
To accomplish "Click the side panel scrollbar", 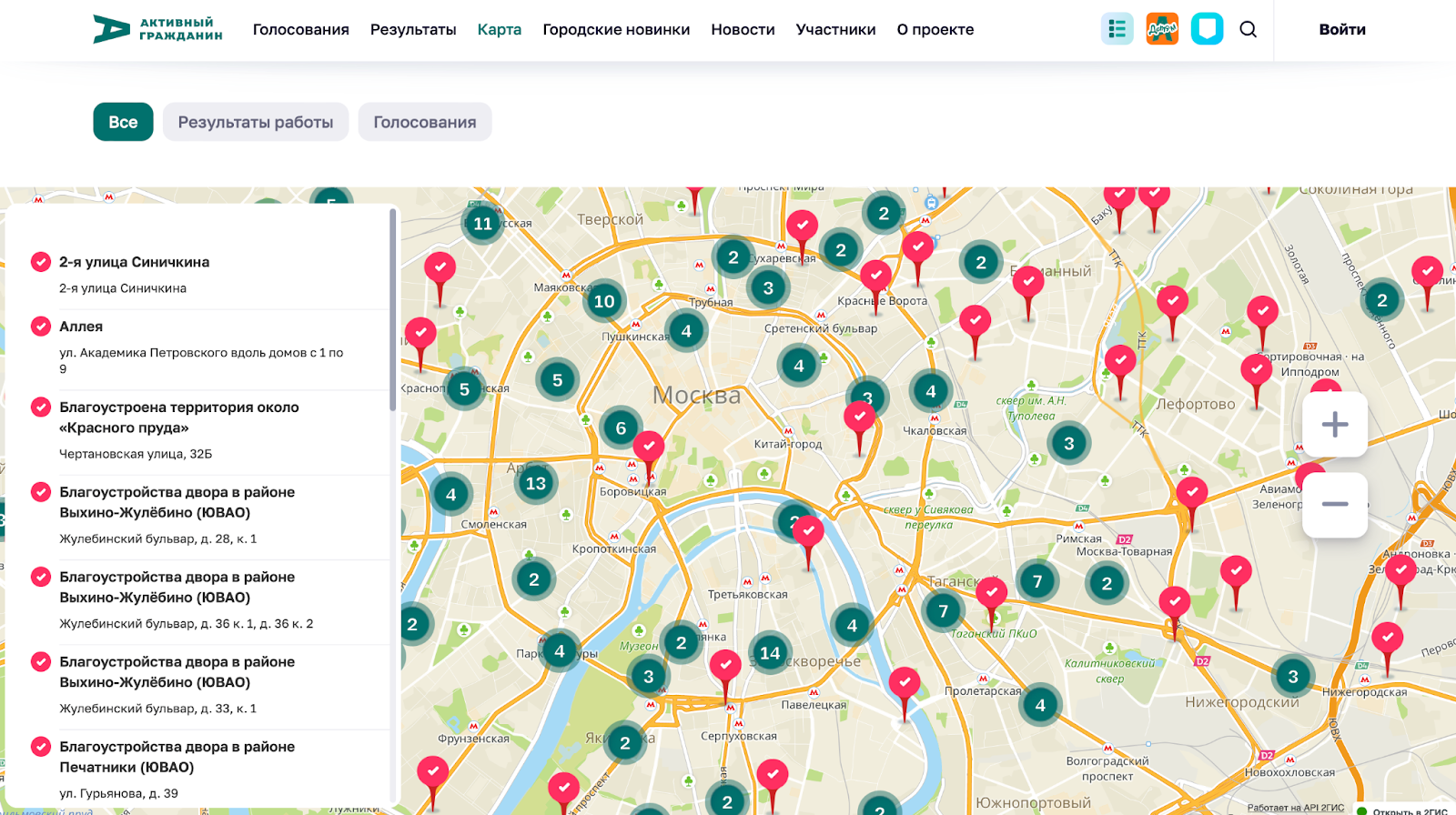I will tap(393, 309).
